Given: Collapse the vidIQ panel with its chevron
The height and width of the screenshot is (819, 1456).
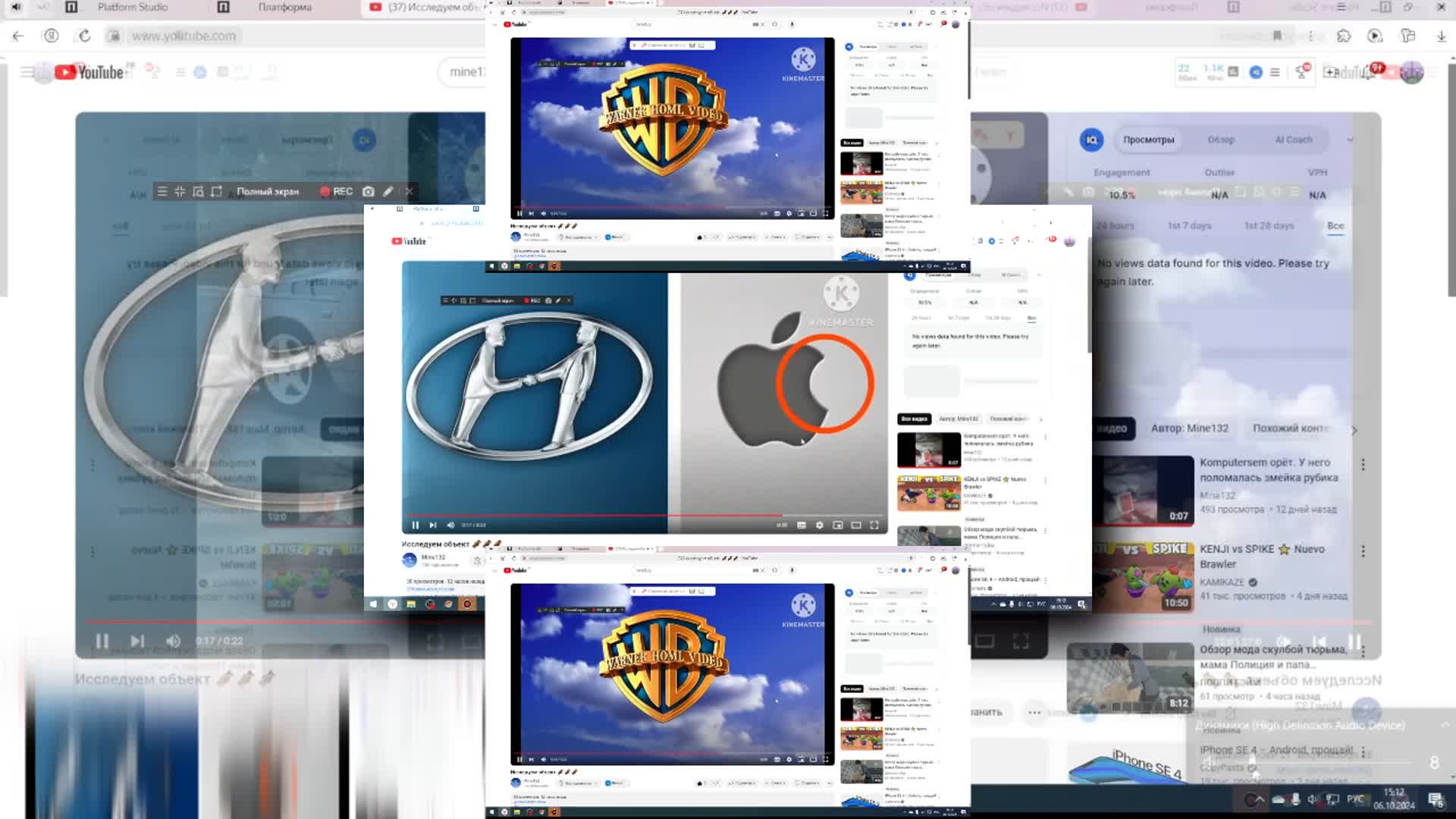Looking at the screenshot, I should [1350, 140].
